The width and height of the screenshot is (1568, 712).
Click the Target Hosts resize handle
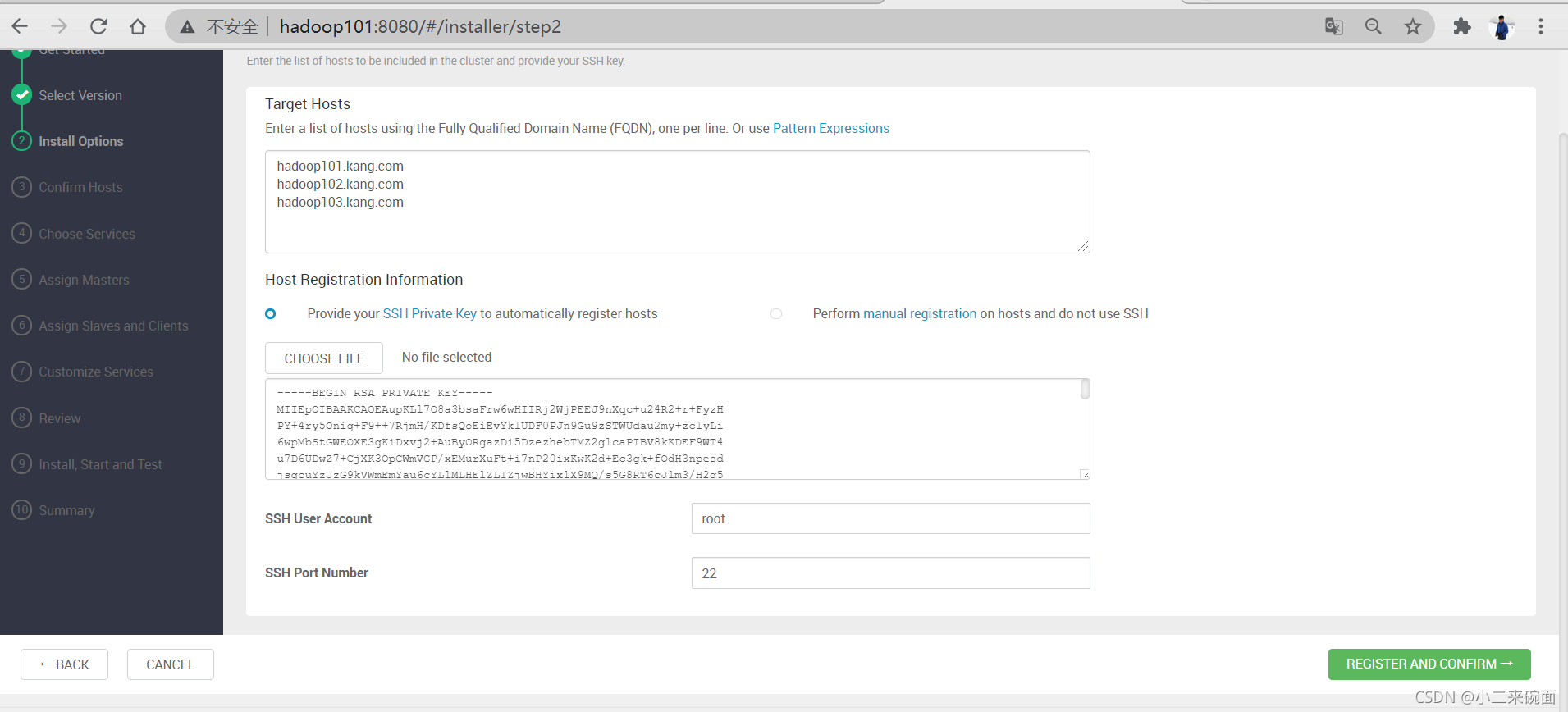1083,246
